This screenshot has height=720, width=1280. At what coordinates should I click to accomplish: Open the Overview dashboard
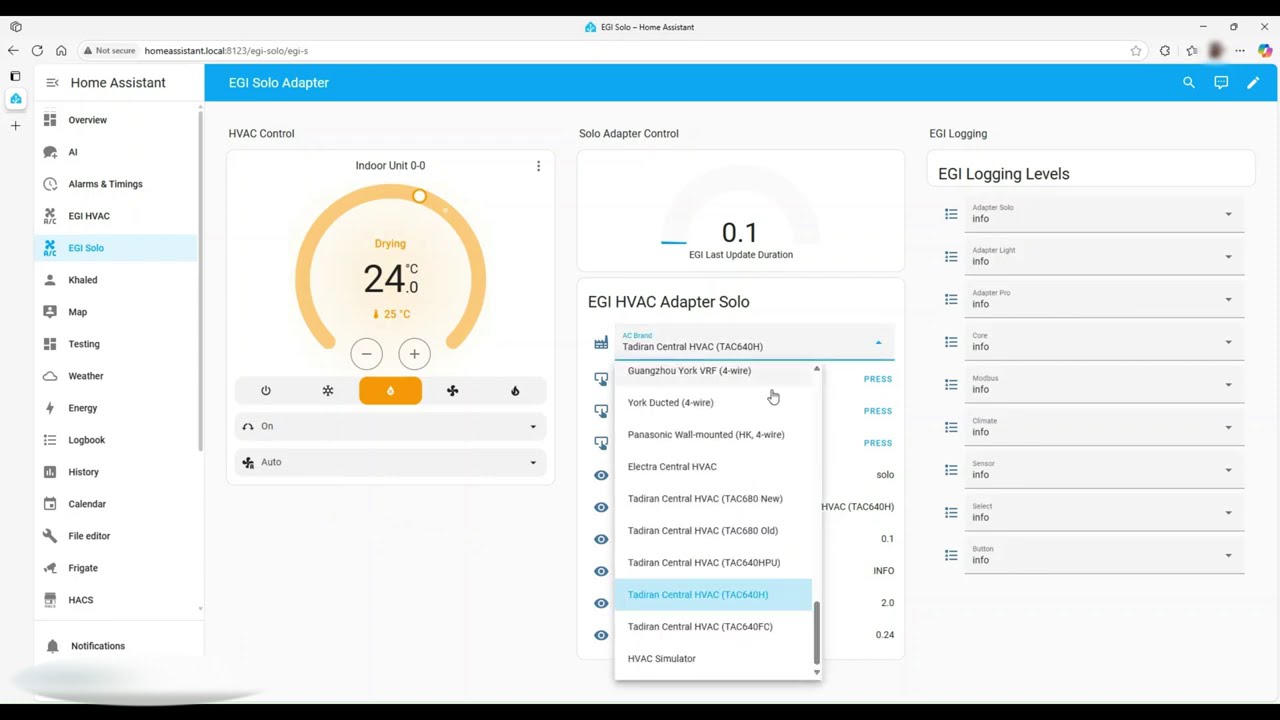coord(118,120)
